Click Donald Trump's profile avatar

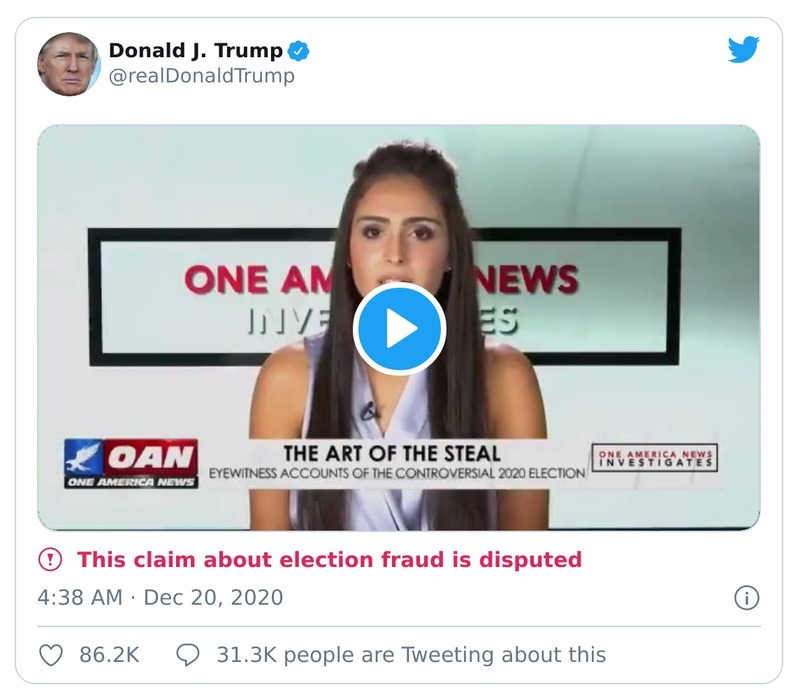[70, 58]
